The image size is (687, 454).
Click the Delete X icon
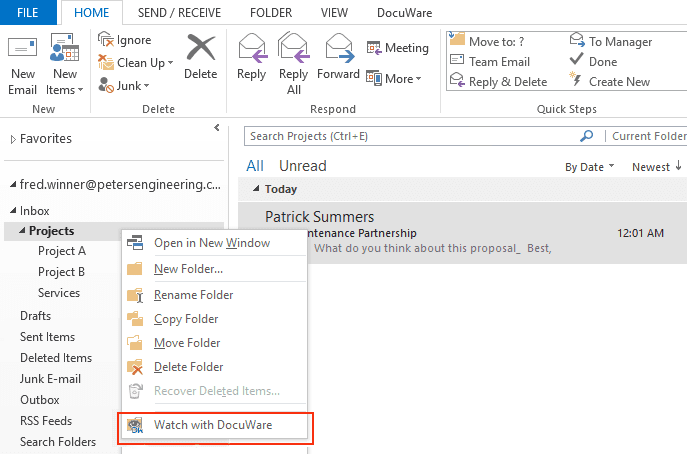coord(201,47)
